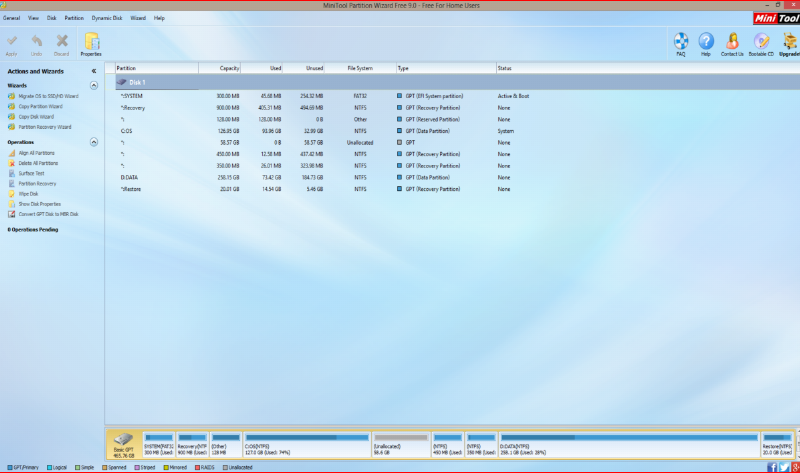Click the Capacity column header
The height and width of the screenshot is (473, 800).
229,68
